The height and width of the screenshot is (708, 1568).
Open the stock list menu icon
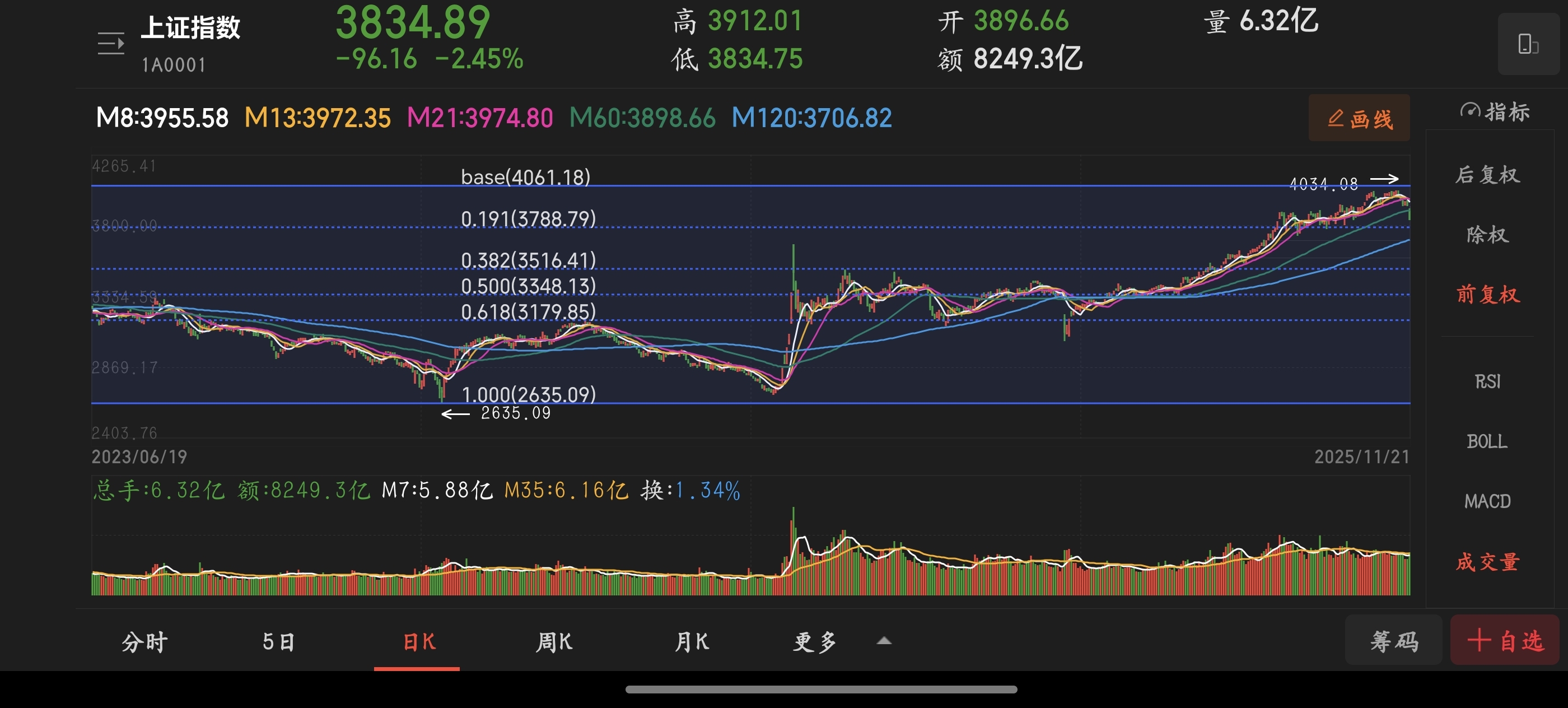(111, 44)
